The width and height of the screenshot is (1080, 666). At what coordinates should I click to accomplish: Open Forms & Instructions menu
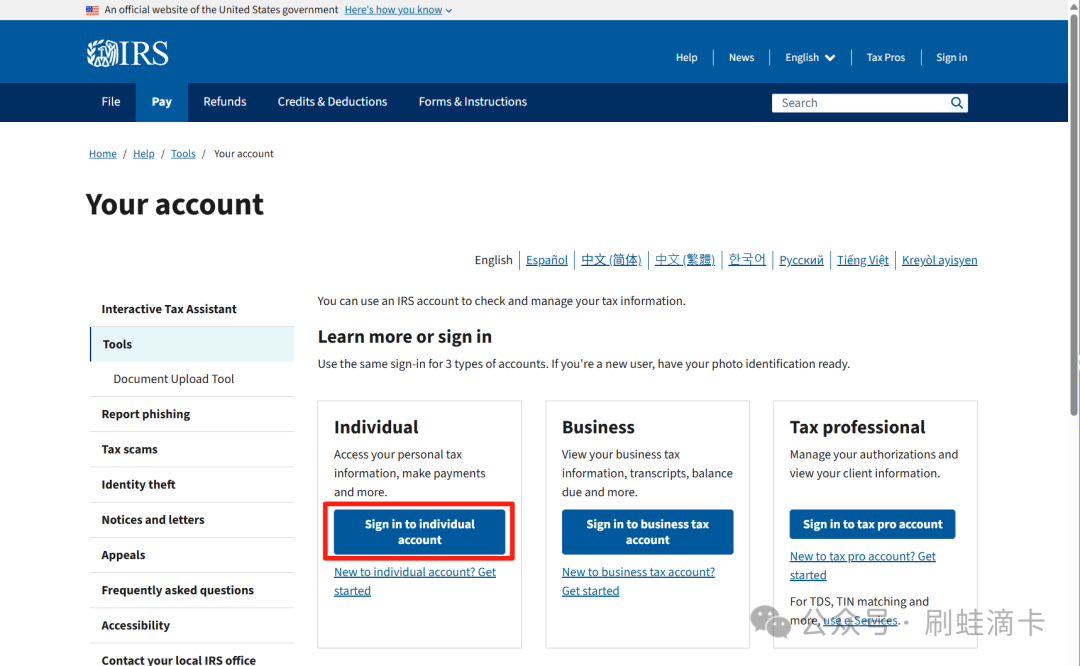(472, 102)
